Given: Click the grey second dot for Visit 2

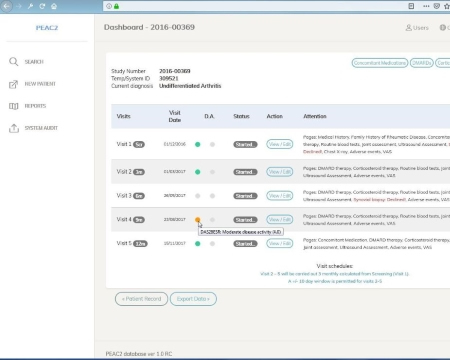Looking at the screenshot, I should point(212,172).
